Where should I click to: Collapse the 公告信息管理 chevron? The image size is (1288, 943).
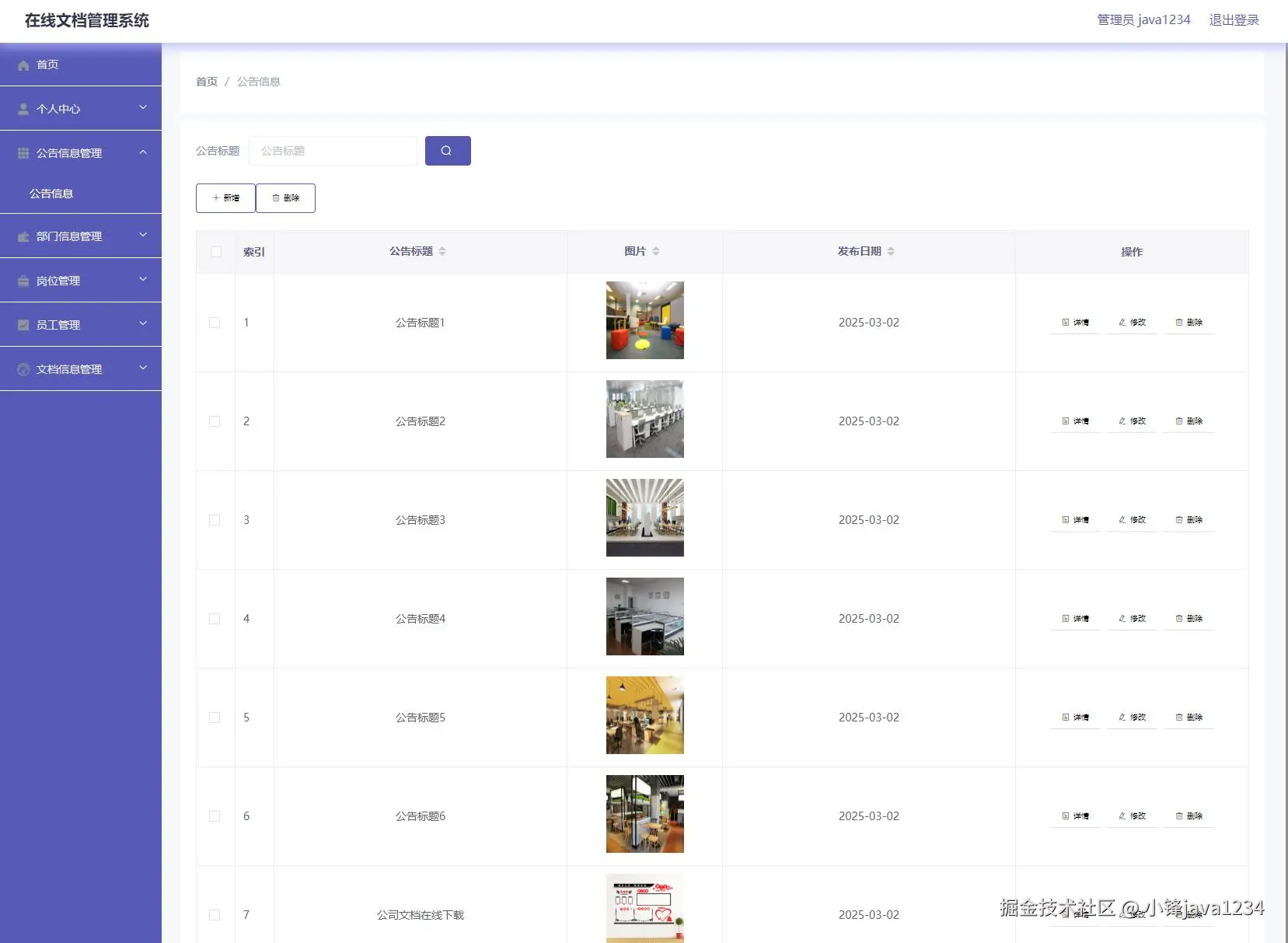click(x=143, y=152)
